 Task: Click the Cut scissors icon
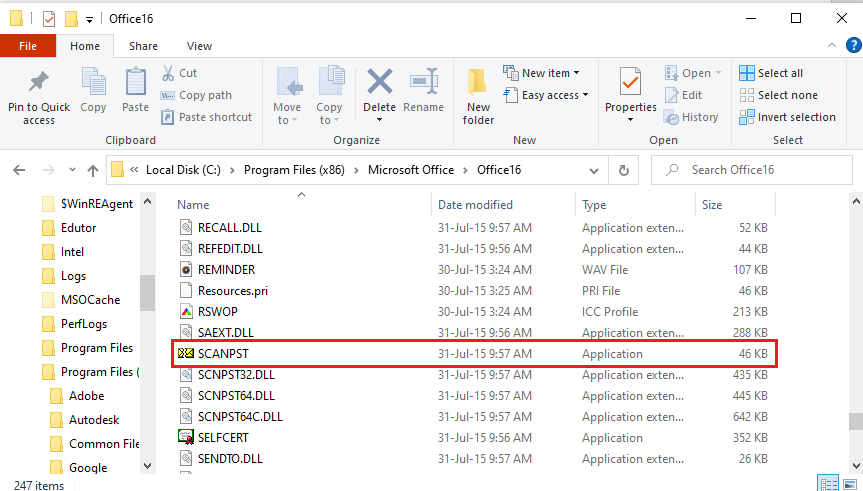tap(168, 73)
